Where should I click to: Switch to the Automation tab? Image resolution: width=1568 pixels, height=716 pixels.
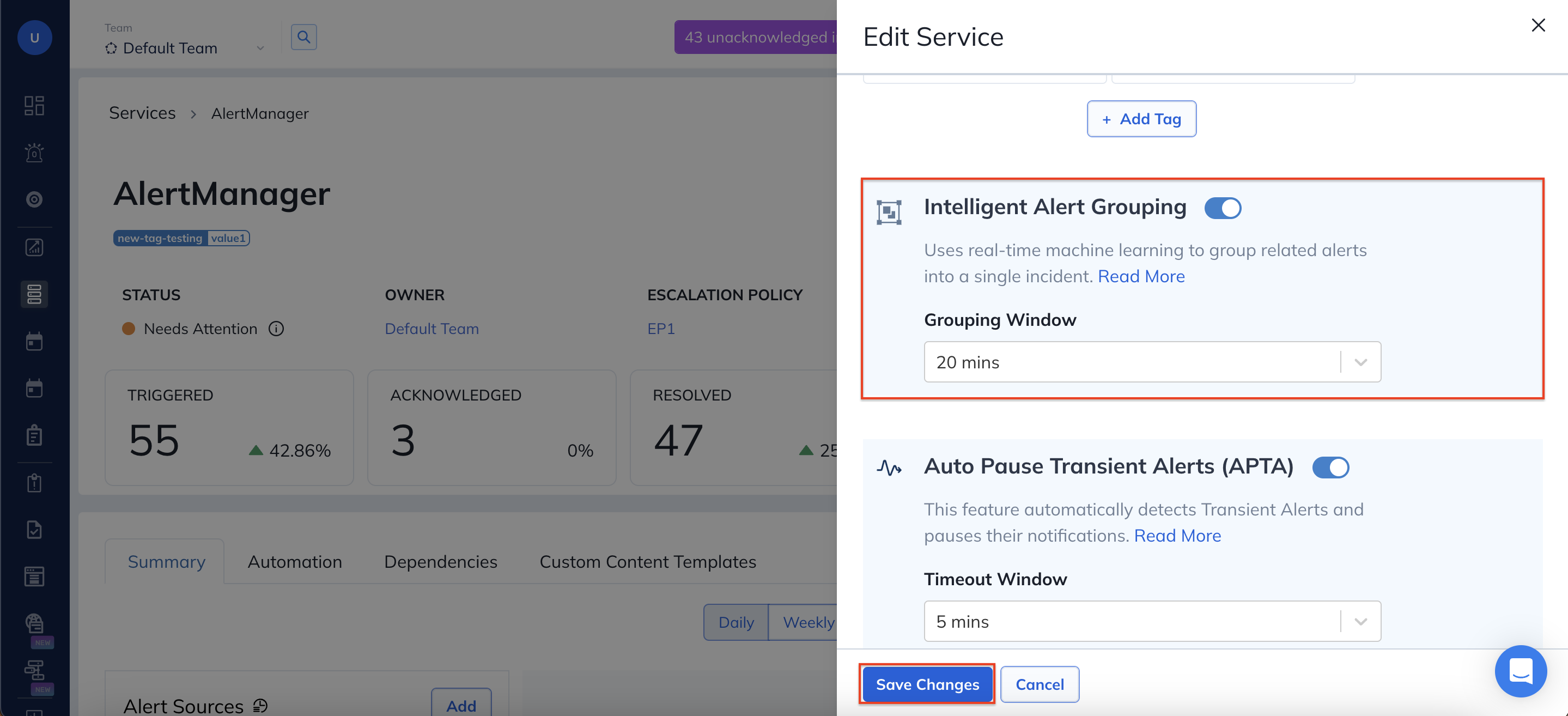(295, 561)
